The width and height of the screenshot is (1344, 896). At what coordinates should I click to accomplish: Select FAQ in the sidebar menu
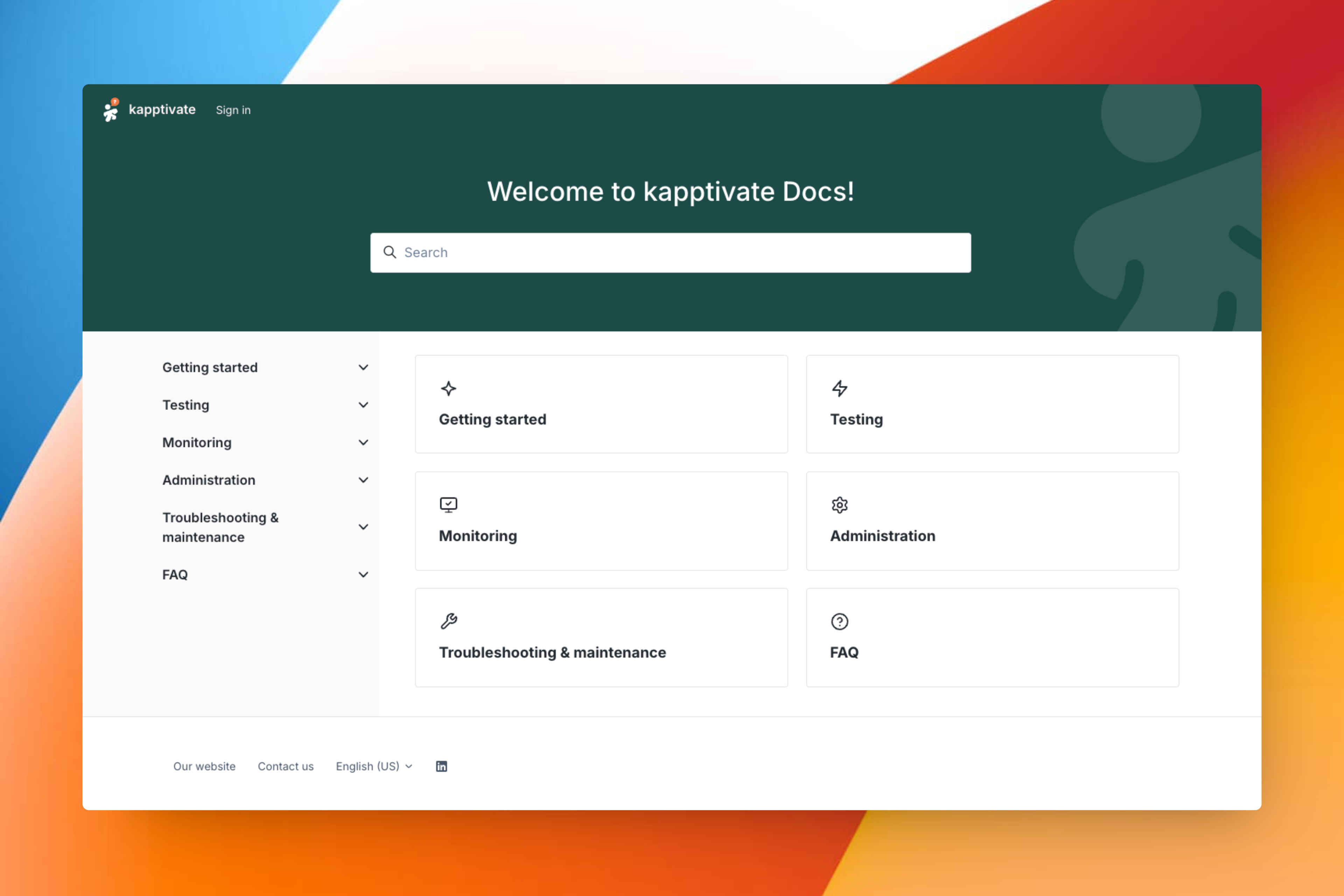[175, 575]
